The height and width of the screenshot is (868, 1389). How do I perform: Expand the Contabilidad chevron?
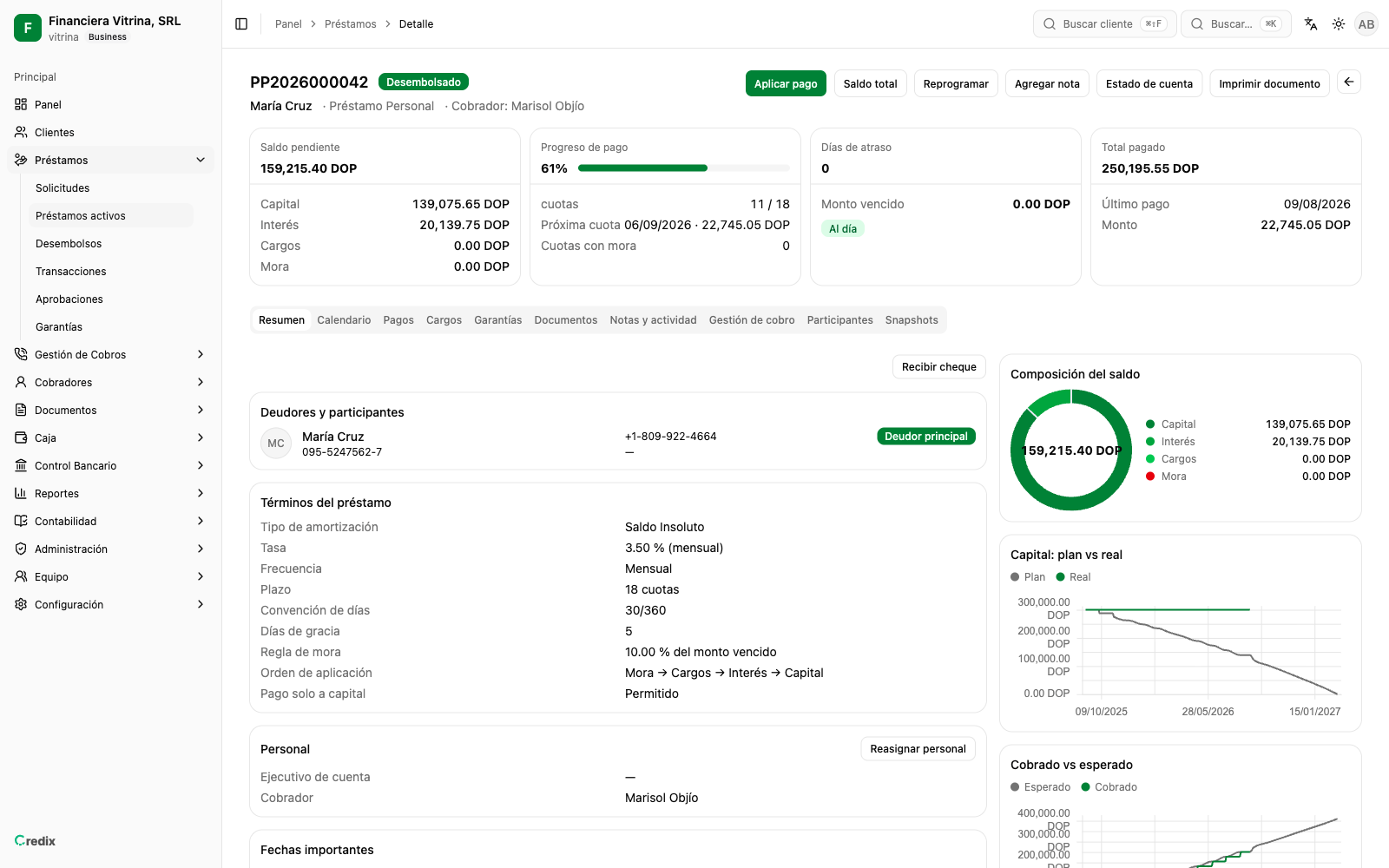click(201, 521)
